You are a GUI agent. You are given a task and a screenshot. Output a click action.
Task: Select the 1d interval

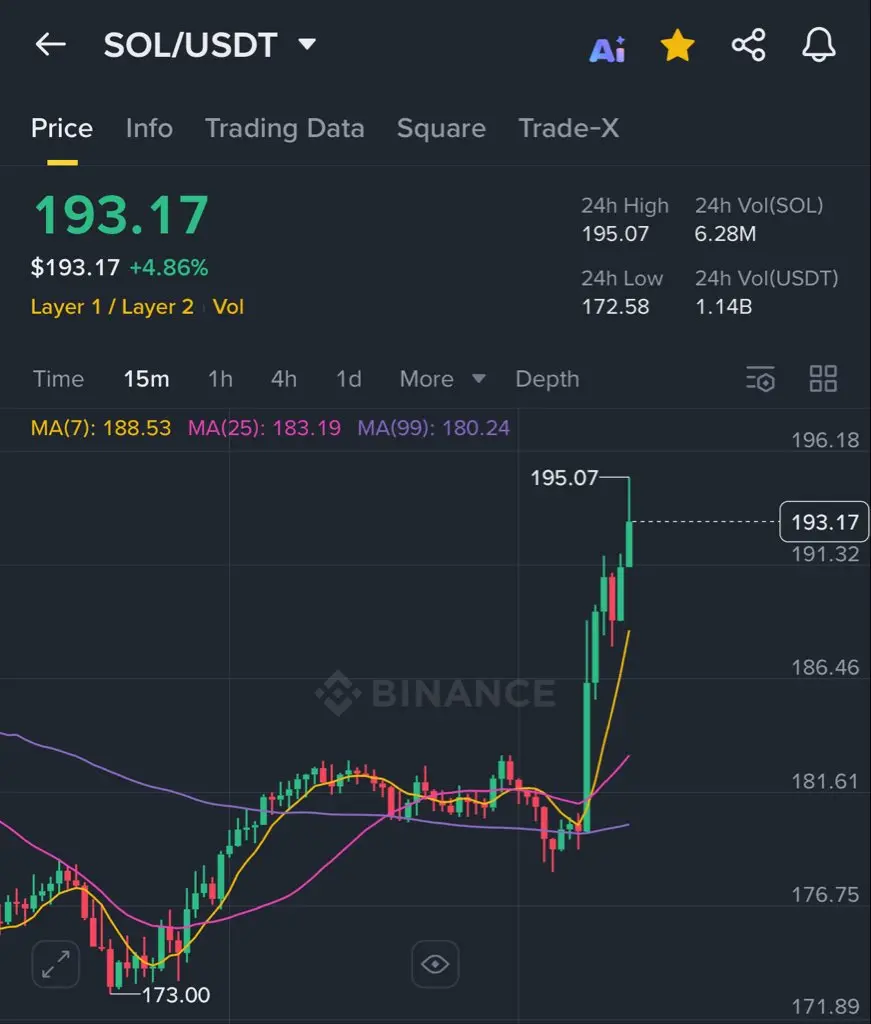click(349, 379)
